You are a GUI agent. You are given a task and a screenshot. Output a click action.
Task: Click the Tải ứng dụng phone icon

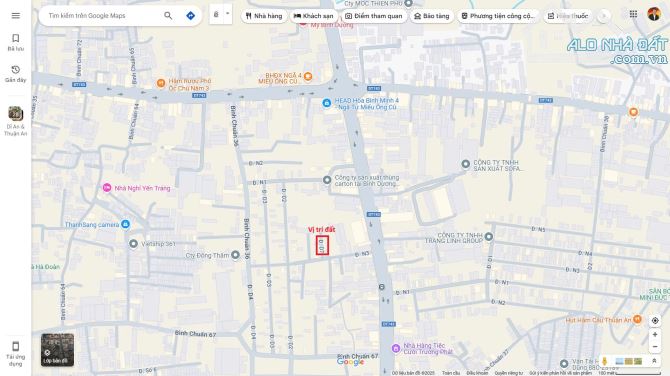click(15, 346)
